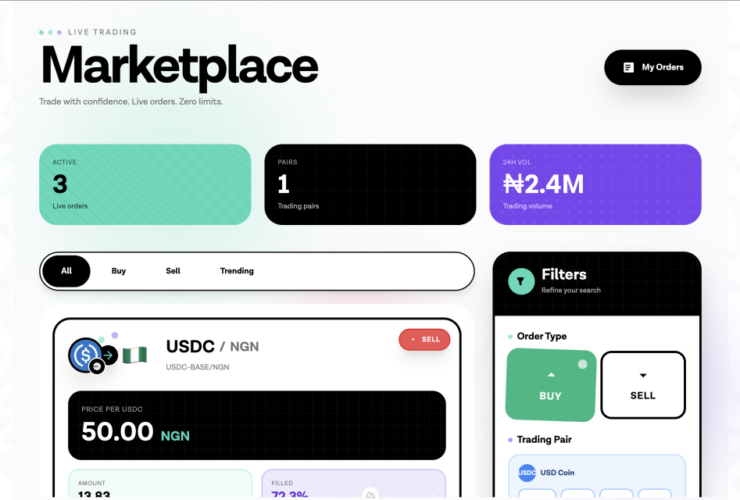Viewport: 740px width, 500px height.
Task: Open the Trending tab
Action: click(237, 271)
